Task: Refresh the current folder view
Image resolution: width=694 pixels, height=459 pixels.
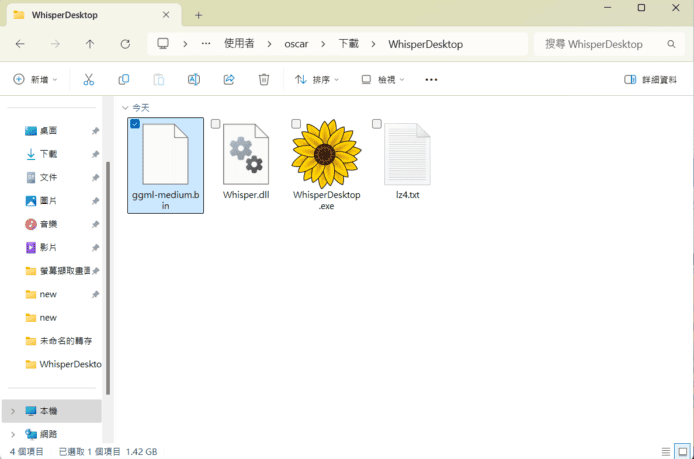Action: (x=125, y=44)
